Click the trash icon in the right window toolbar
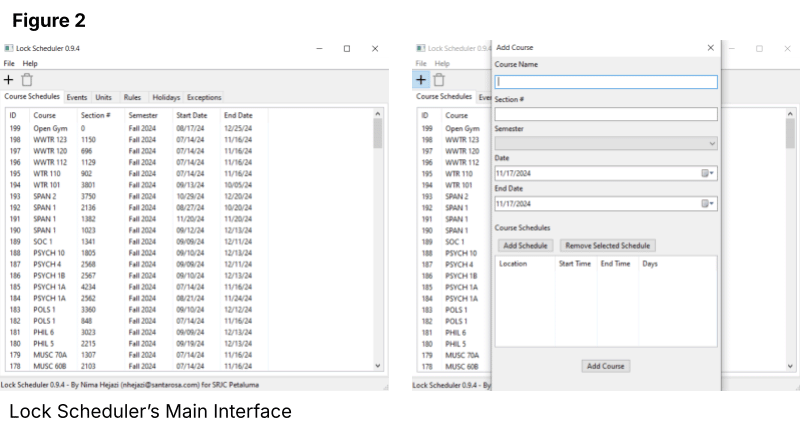This screenshot has width=800, height=433. pyautogui.click(x=439, y=80)
